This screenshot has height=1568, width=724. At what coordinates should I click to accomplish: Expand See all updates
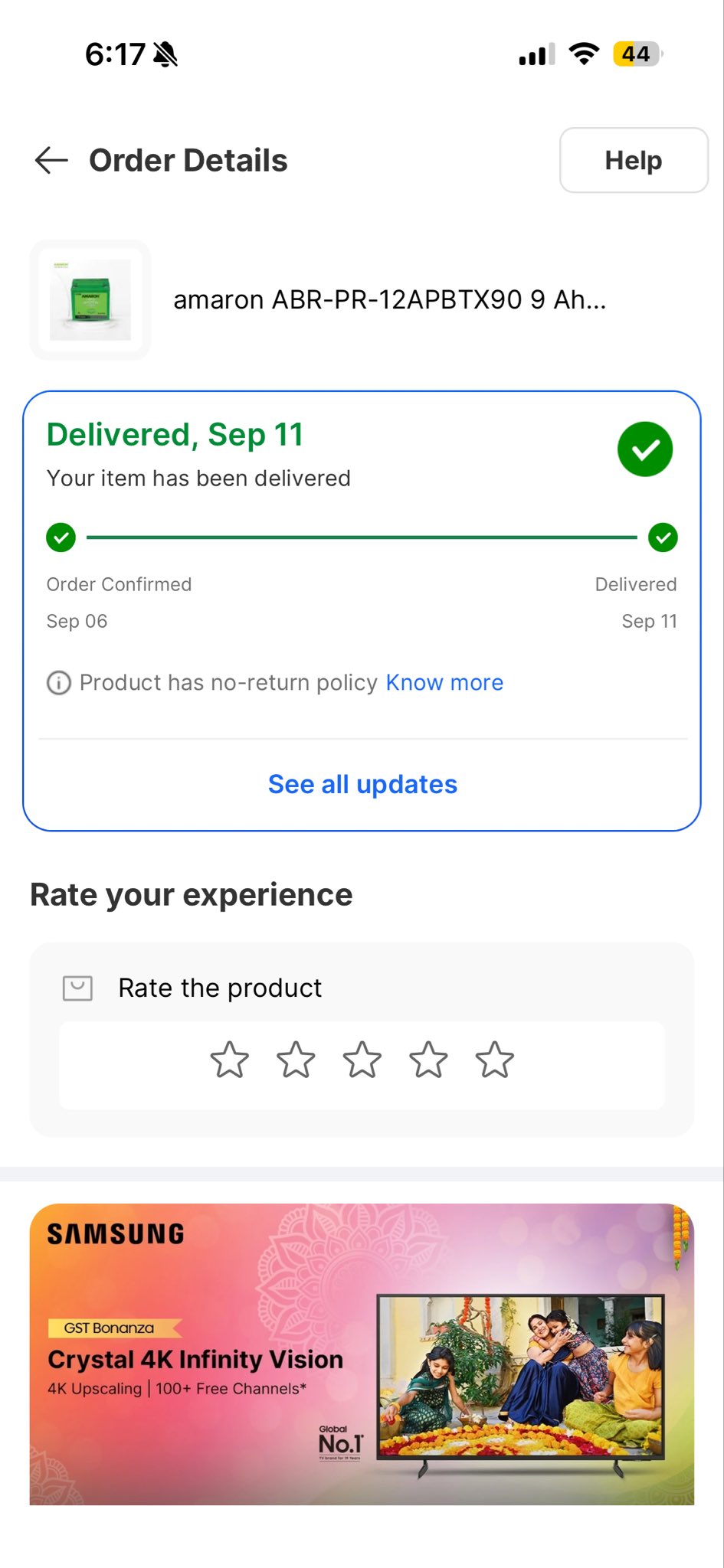tap(362, 784)
